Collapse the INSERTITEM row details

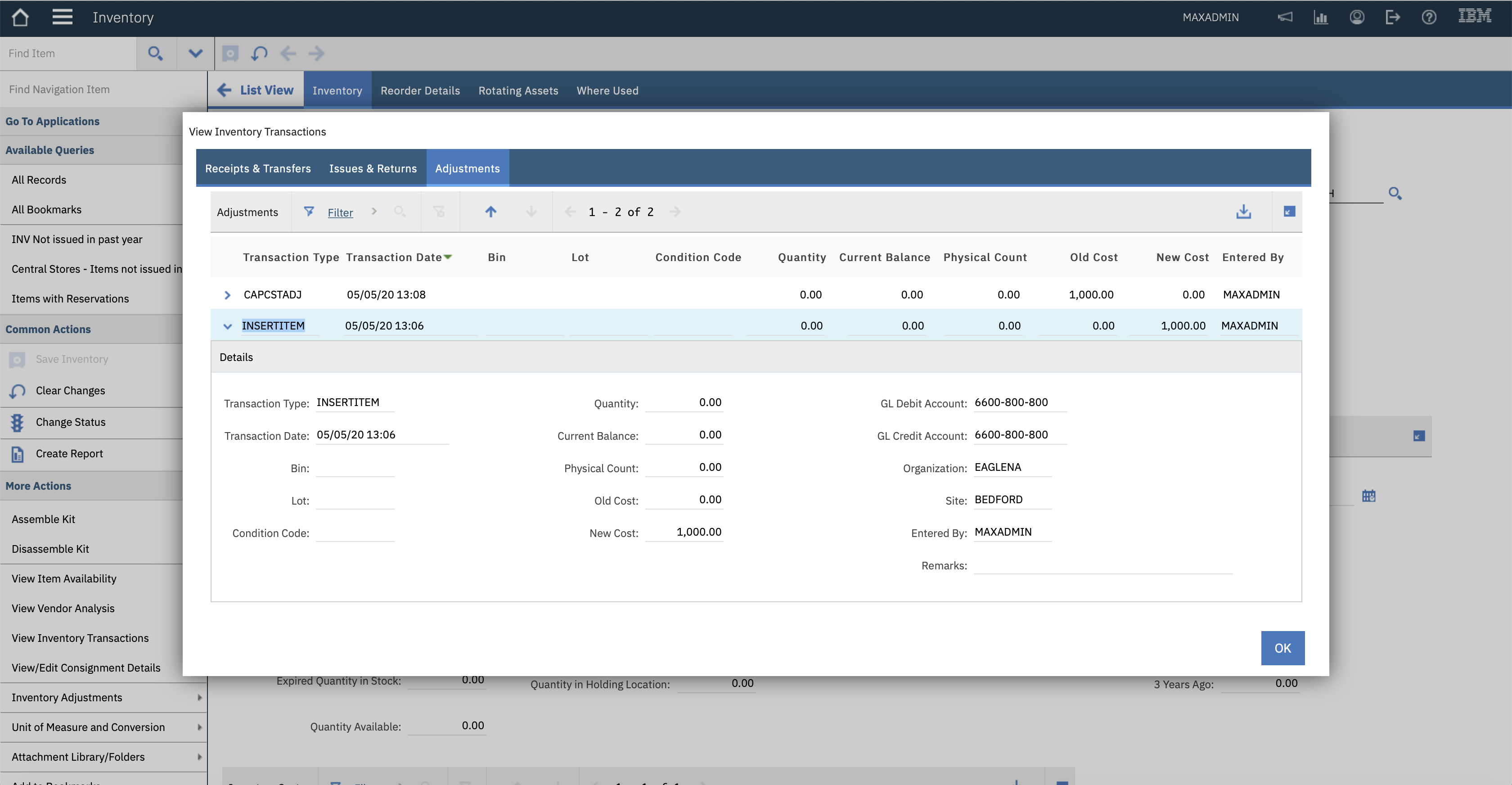point(228,326)
